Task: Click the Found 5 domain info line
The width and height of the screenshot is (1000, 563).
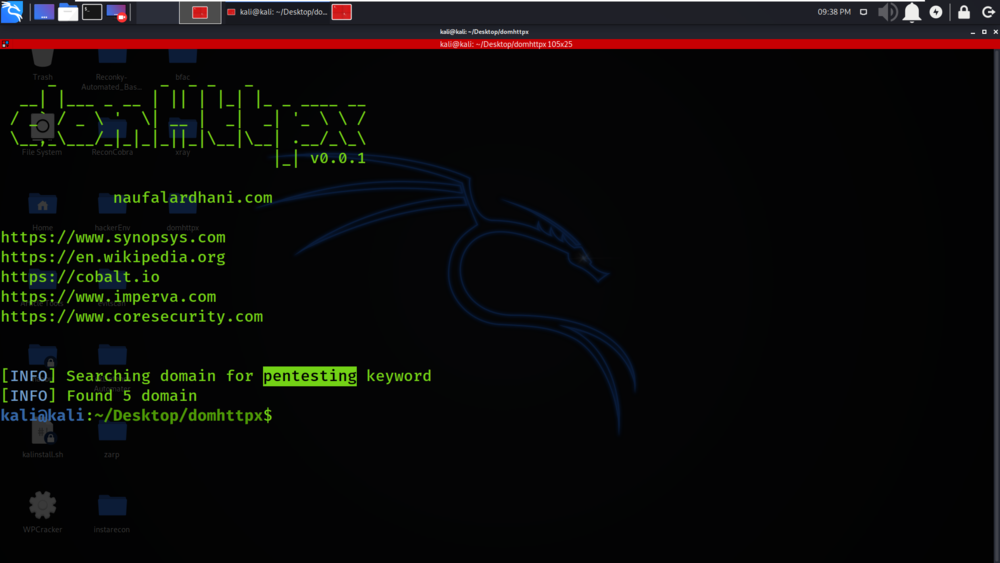Action: click(x=99, y=396)
